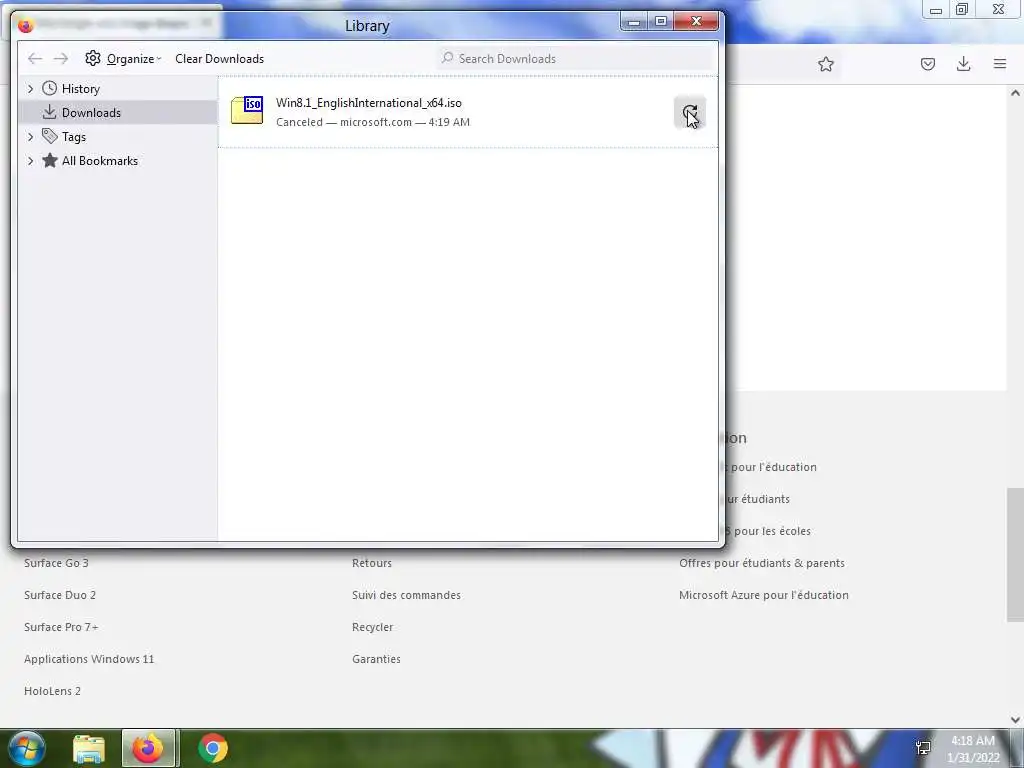
Task: Open Microsoft Azure pour l'éducation link
Action: click(763, 595)
